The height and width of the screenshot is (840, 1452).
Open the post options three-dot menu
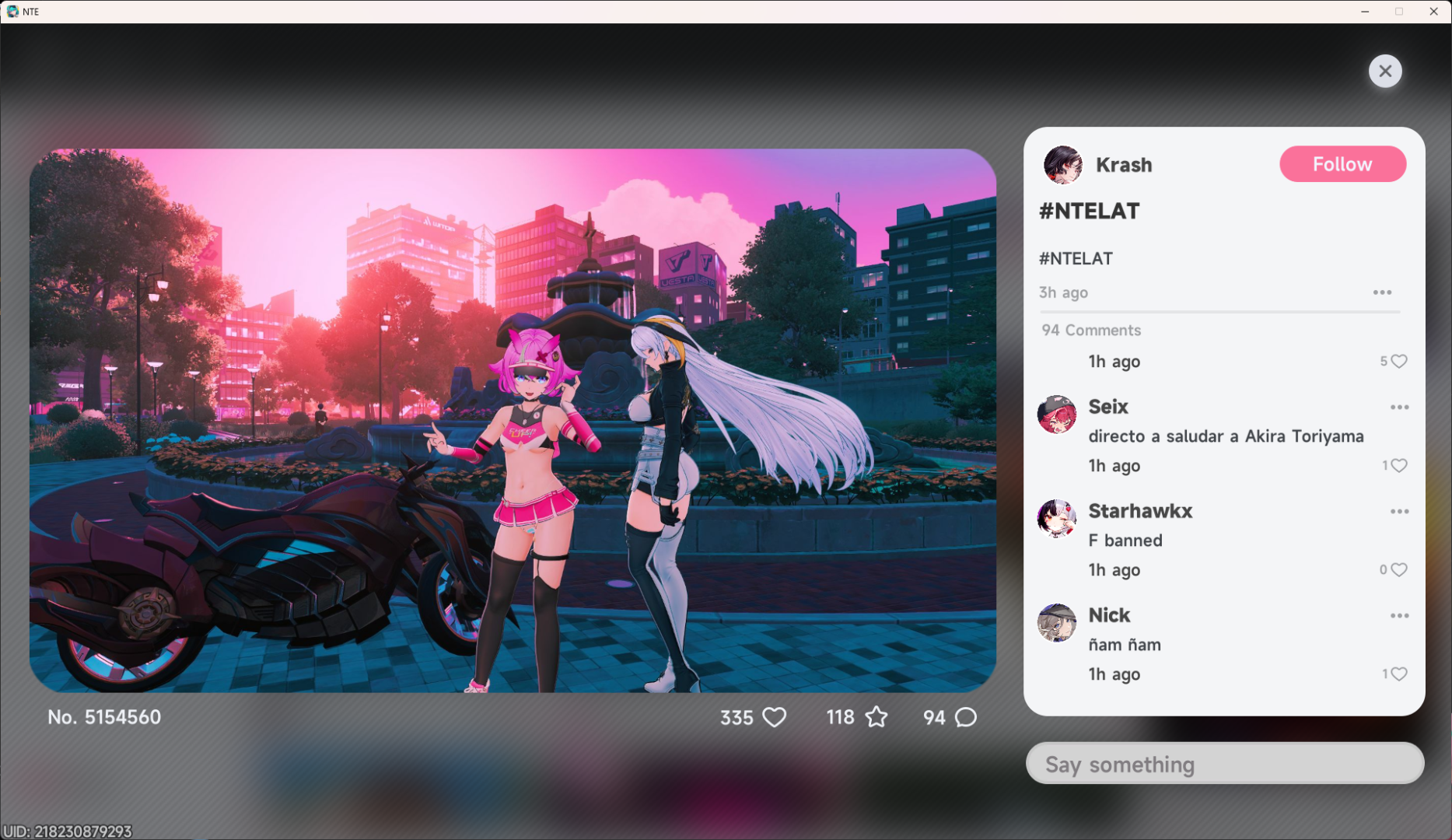click(x=1382, y=292)
